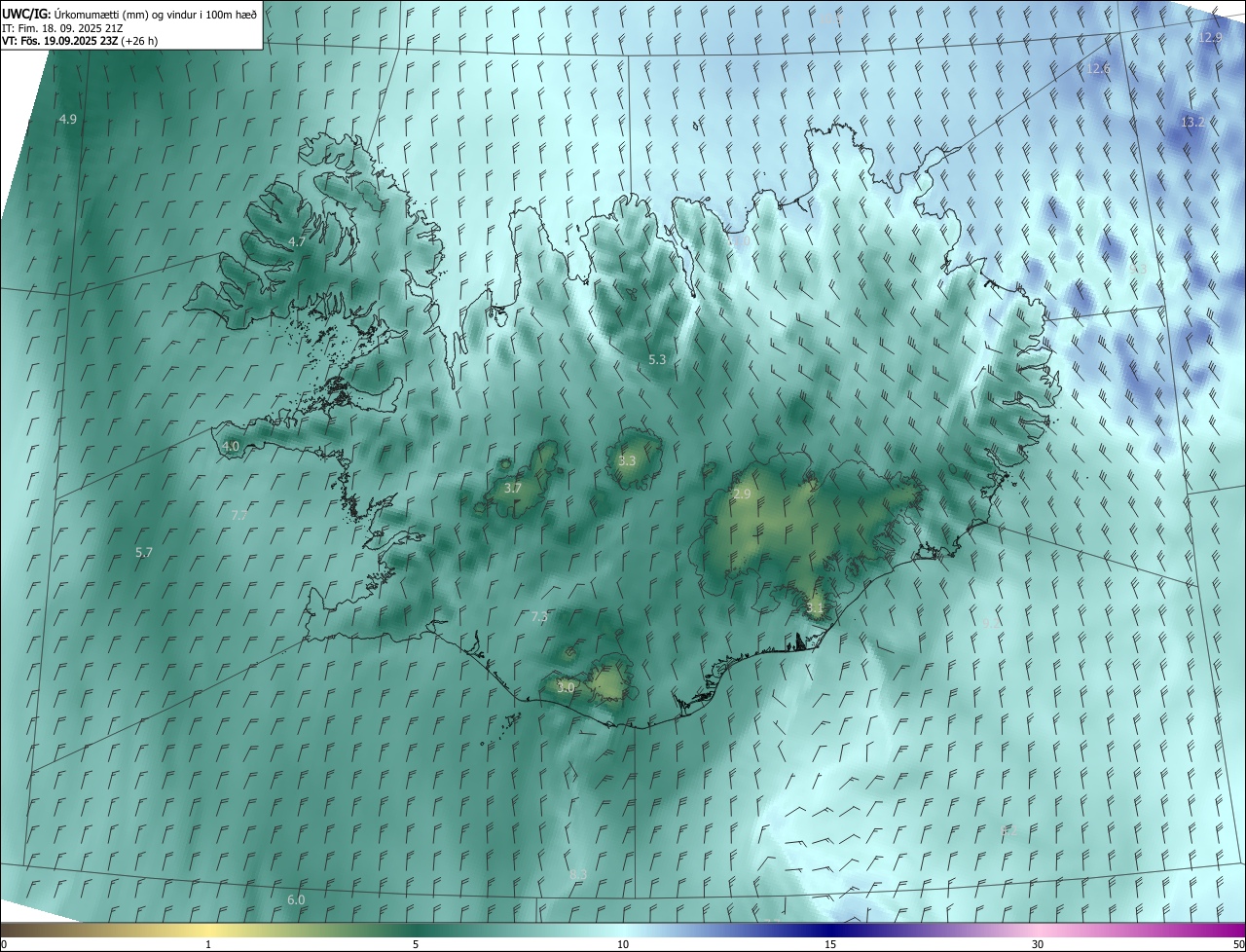
Task: Click the 4.0 value on the map
Action: [x=231, y=447]
